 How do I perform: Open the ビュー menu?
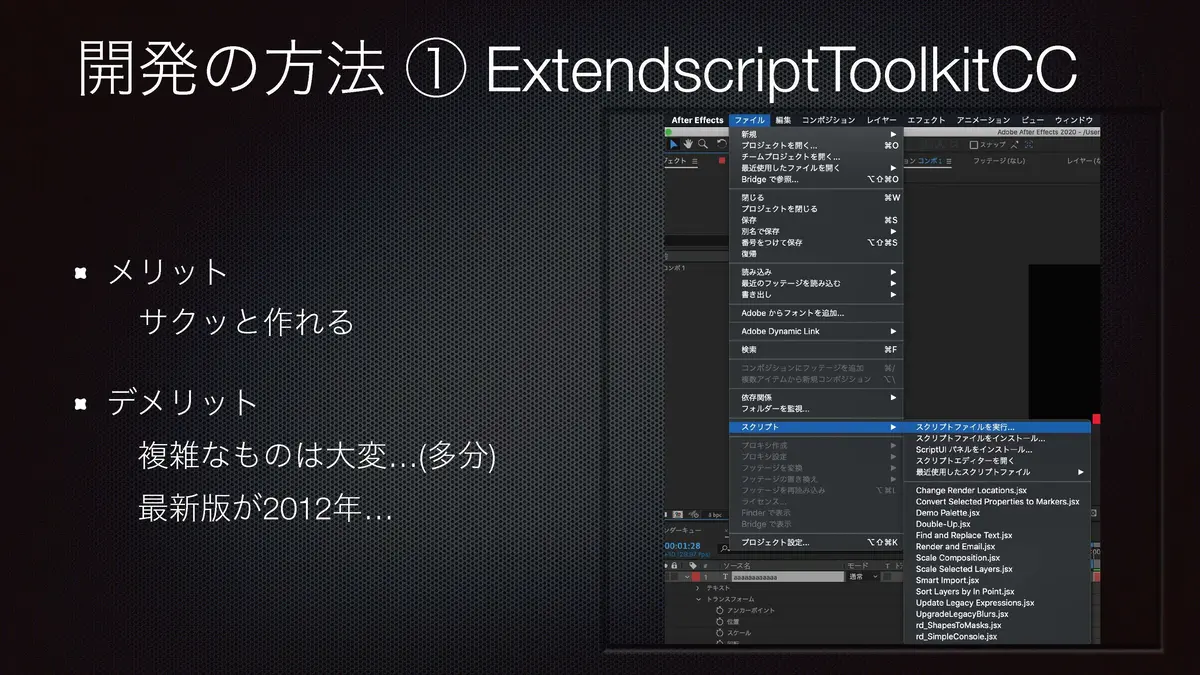coord(1033,120)
